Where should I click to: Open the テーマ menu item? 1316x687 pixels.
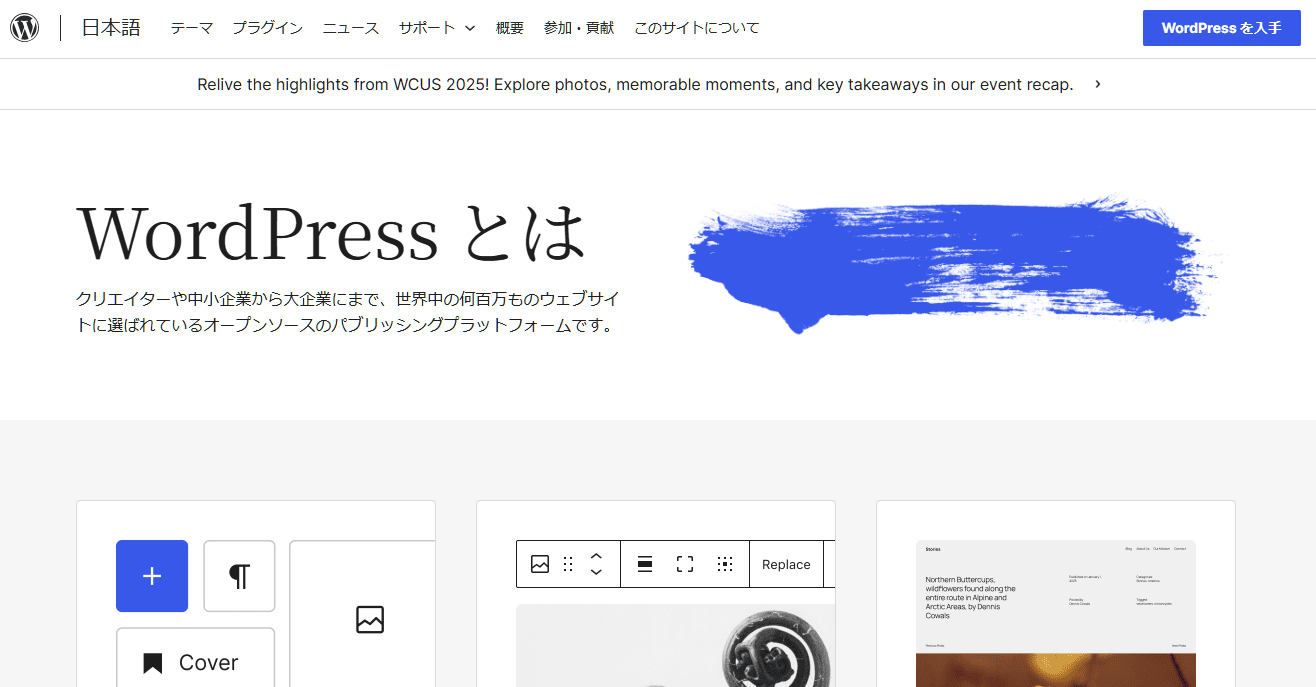(x=191, y=28)
